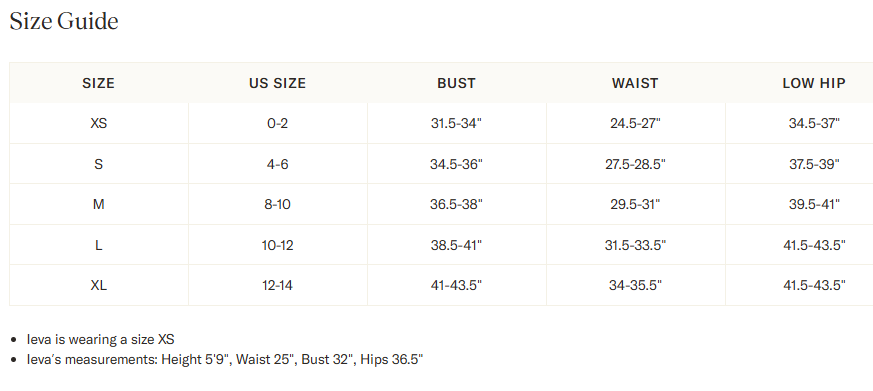Click the 39.5-41" low hip cell

[814, 204]
